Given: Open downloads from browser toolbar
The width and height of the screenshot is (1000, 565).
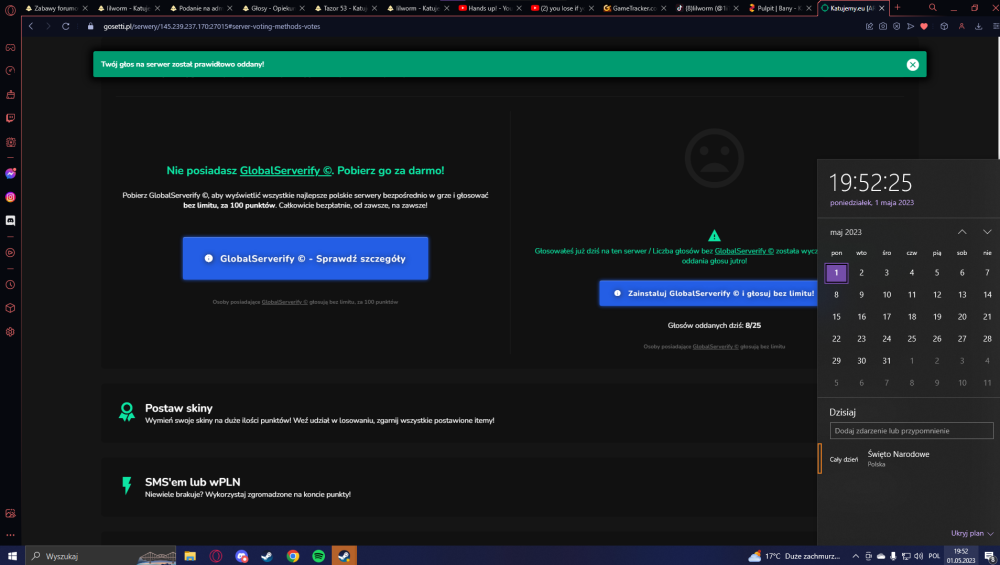Looking at the screenshot, I should [x=978, y=26].
